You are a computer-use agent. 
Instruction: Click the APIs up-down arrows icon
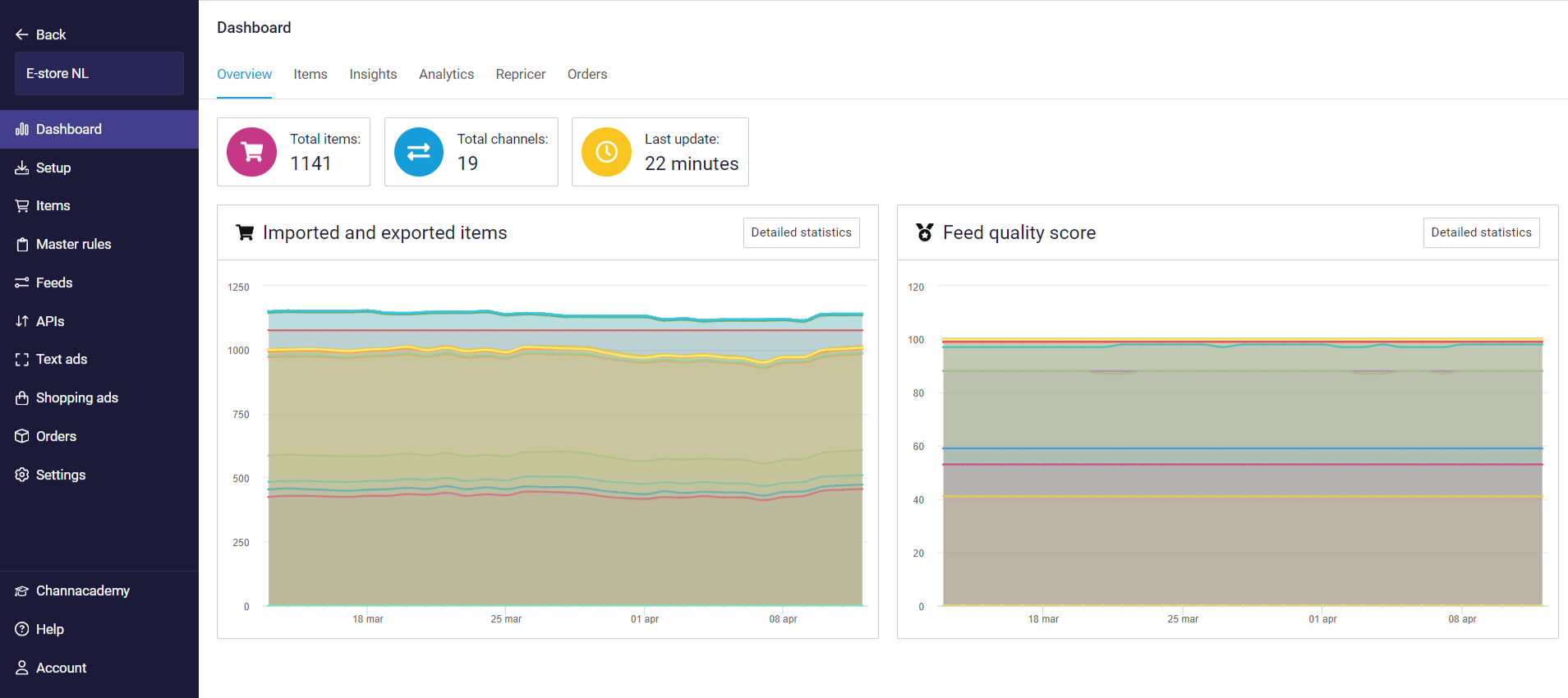(x=22, y=321)
